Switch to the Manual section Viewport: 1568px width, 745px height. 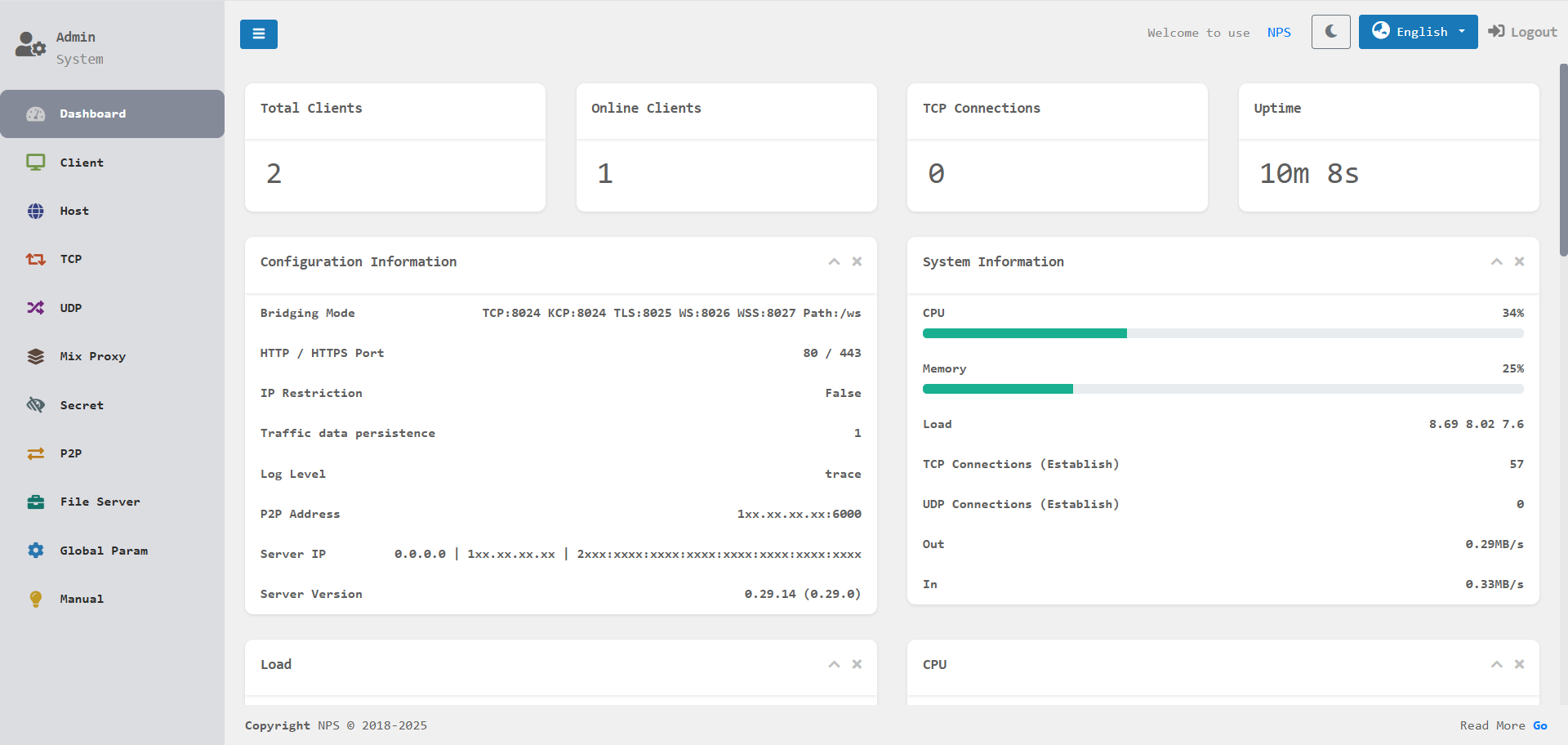(35, 598)
